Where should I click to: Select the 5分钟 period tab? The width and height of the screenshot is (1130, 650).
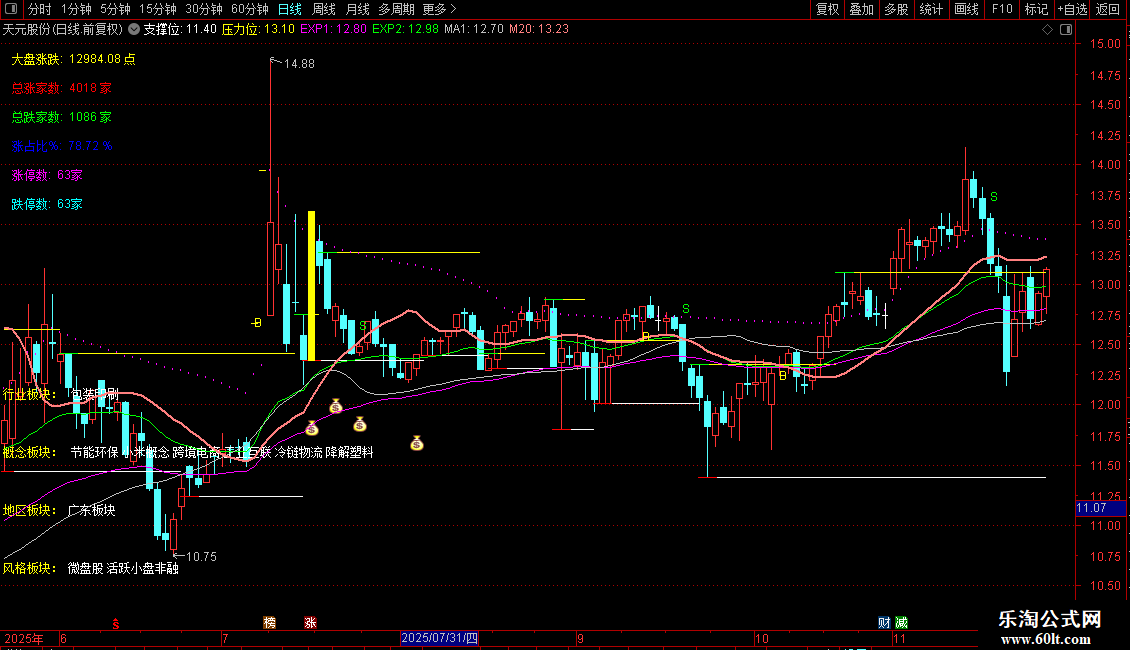115,9
